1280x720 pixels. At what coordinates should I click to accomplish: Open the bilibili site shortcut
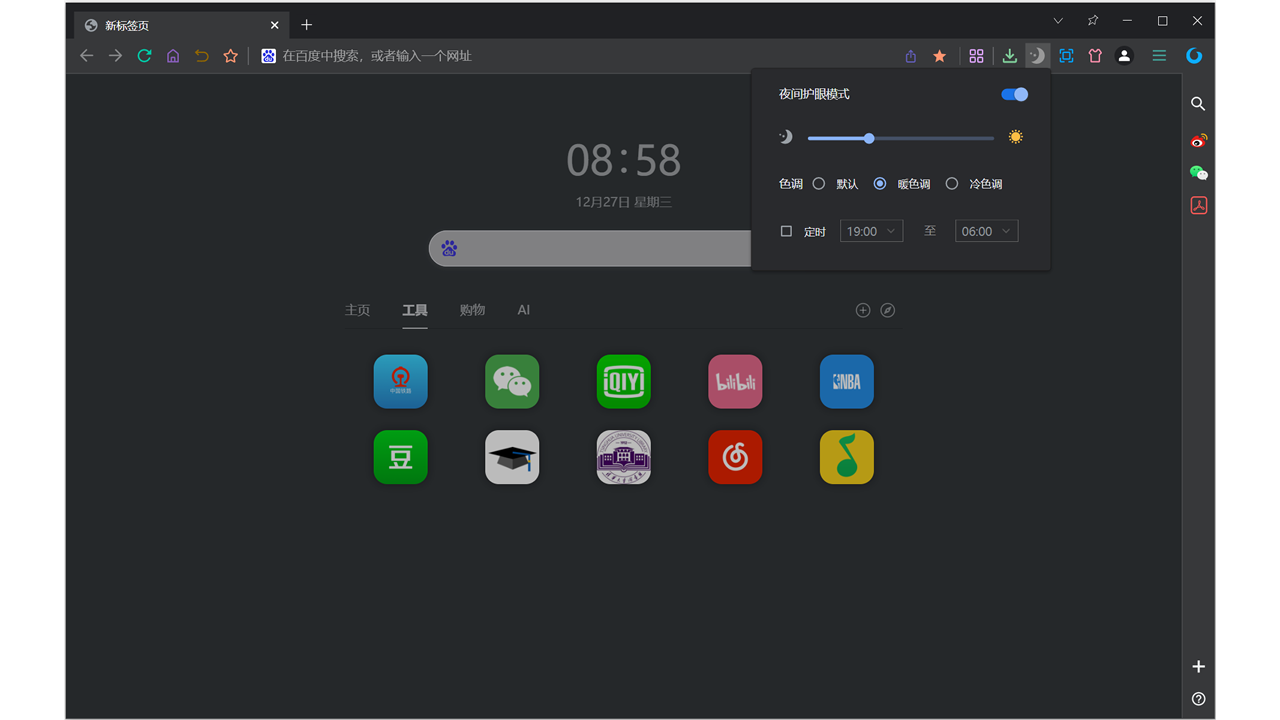(735, 381)
